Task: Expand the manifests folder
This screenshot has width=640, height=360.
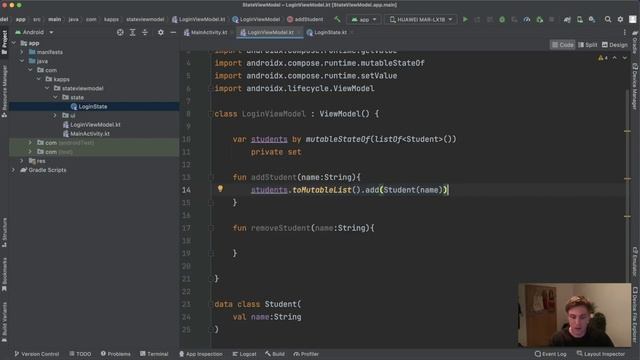Action: point(22,52)
